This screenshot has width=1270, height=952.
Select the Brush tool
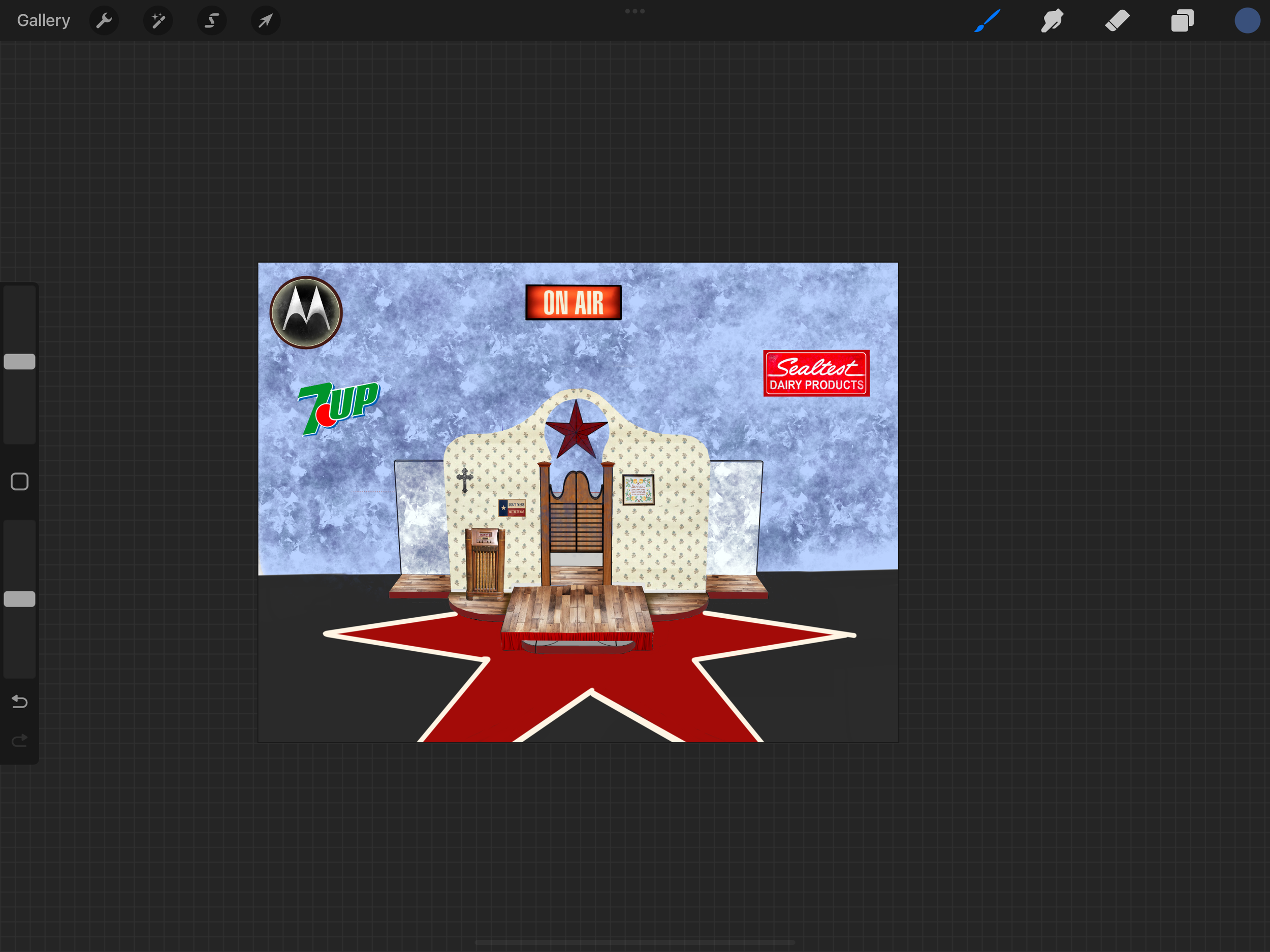(x=988, y=21)
